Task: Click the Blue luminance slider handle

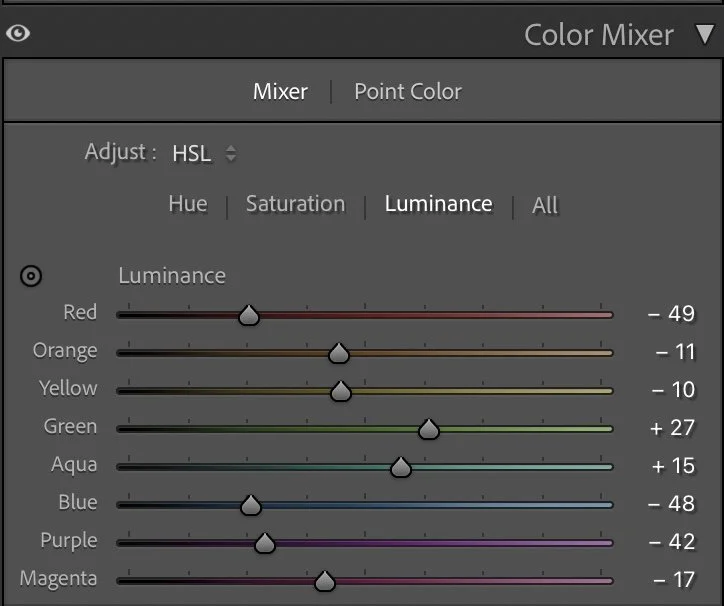Action: pyautogui.click(x=251, y=505)
